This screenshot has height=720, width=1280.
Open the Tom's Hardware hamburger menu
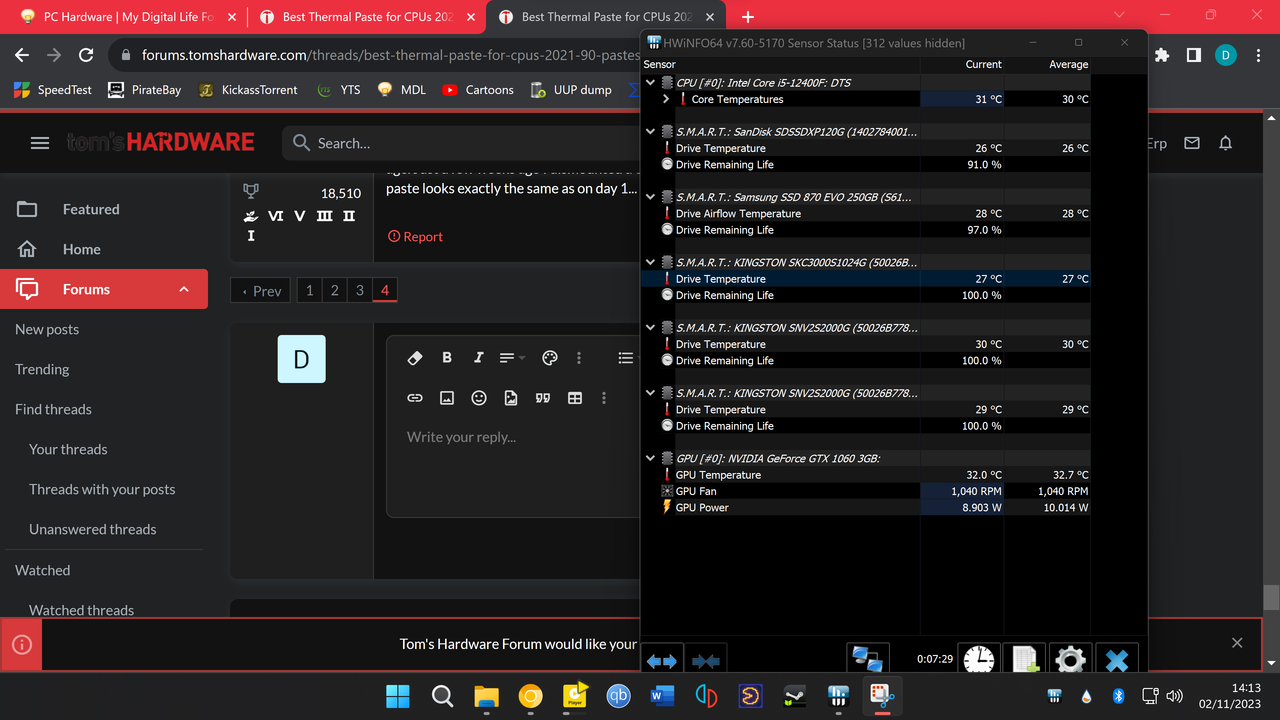point(40,143)
